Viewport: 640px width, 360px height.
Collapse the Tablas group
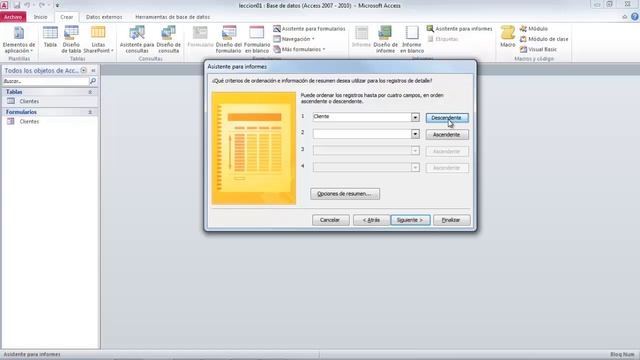(90, 92)
